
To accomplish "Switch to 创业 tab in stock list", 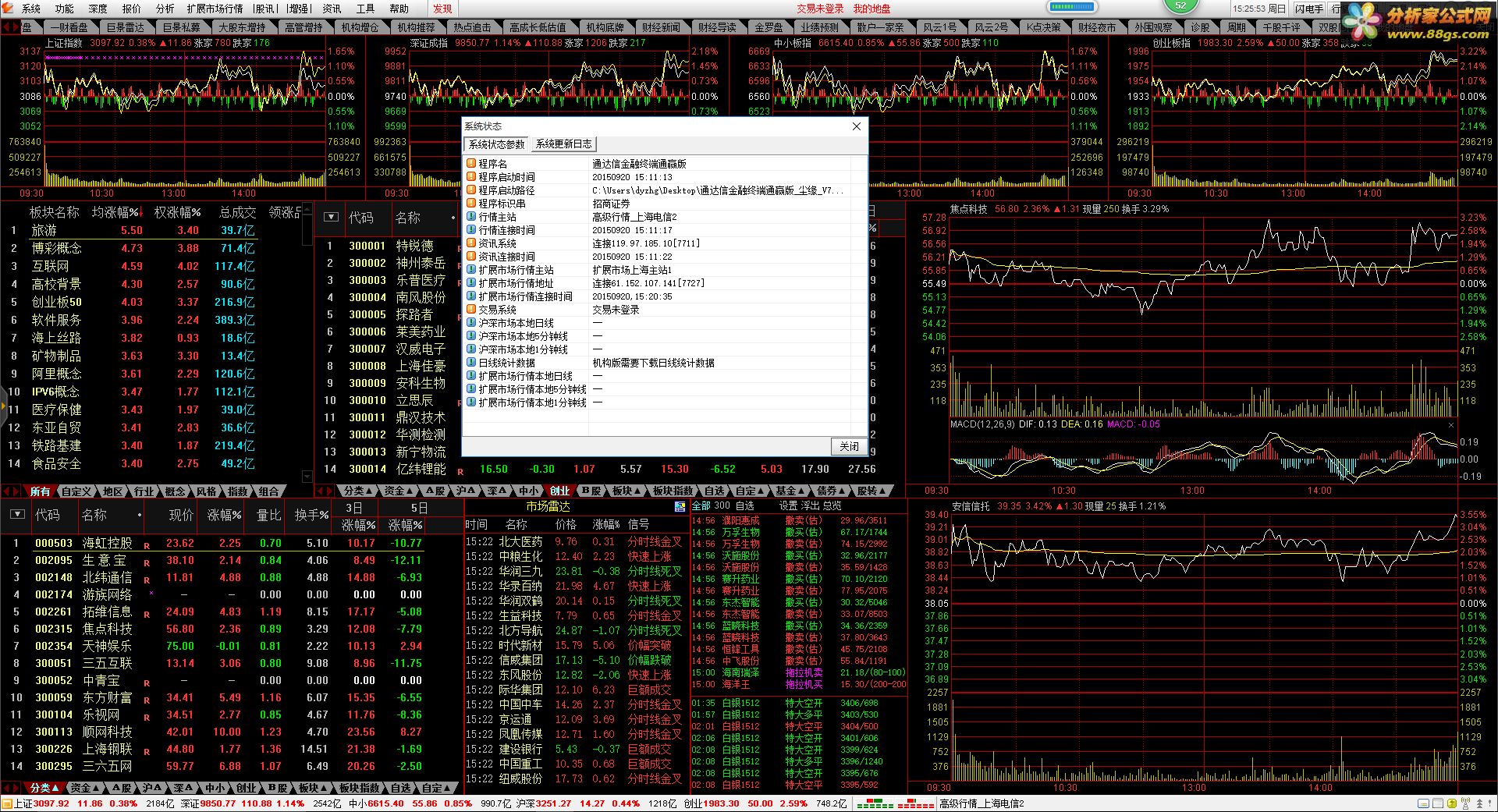I will coord(559,491).
